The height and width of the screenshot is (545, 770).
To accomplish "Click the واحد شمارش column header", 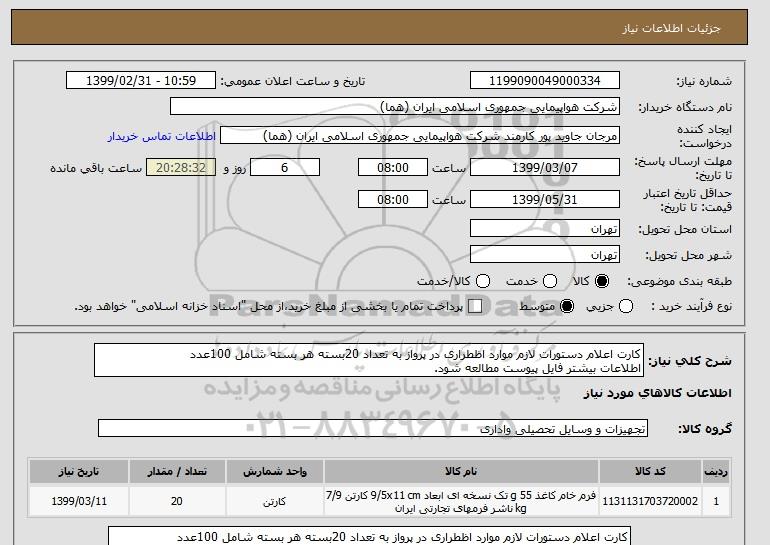I will [x=275, y=471].
